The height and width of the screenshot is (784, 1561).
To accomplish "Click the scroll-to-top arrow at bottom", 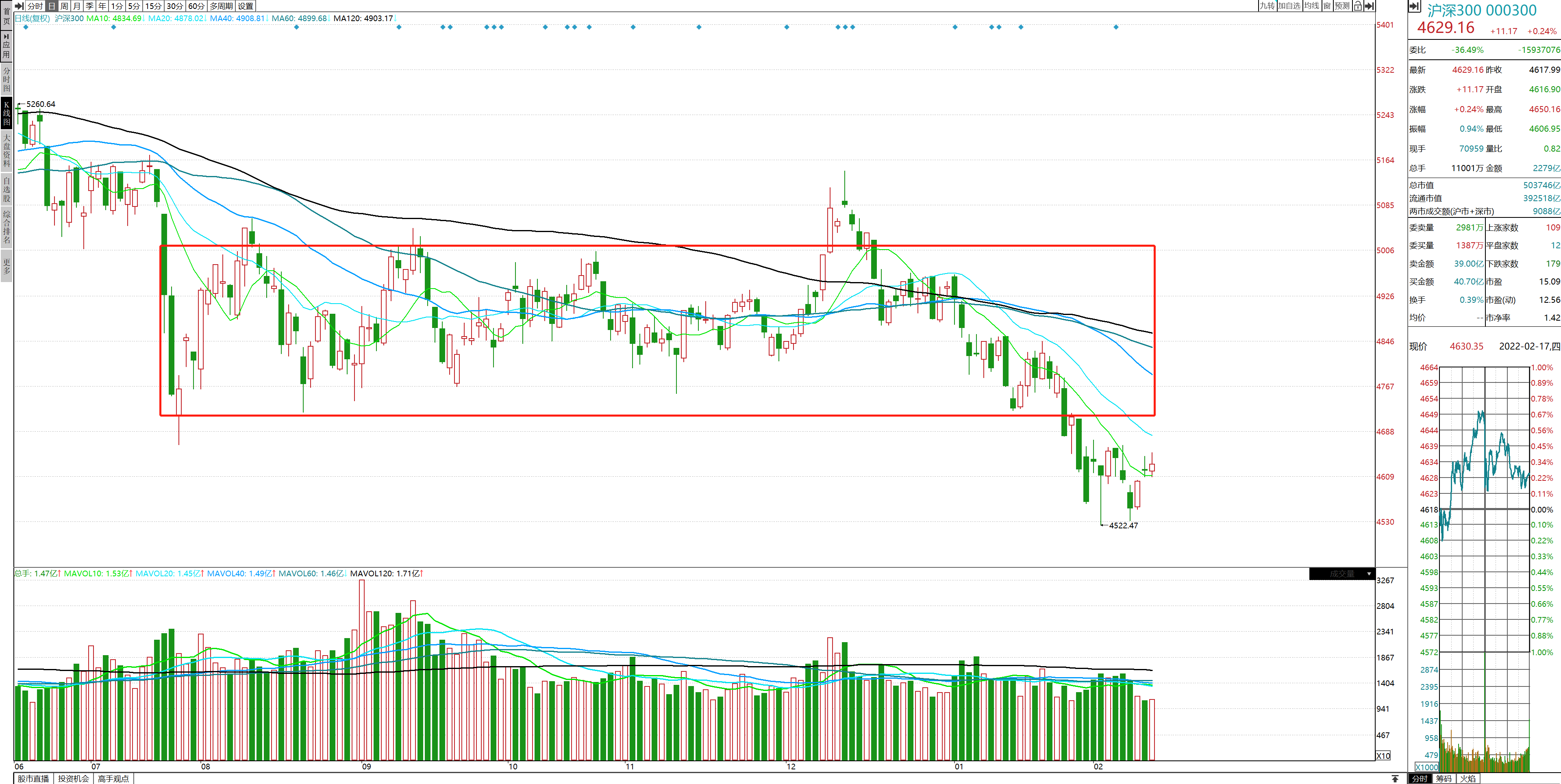I will 1395,779.
